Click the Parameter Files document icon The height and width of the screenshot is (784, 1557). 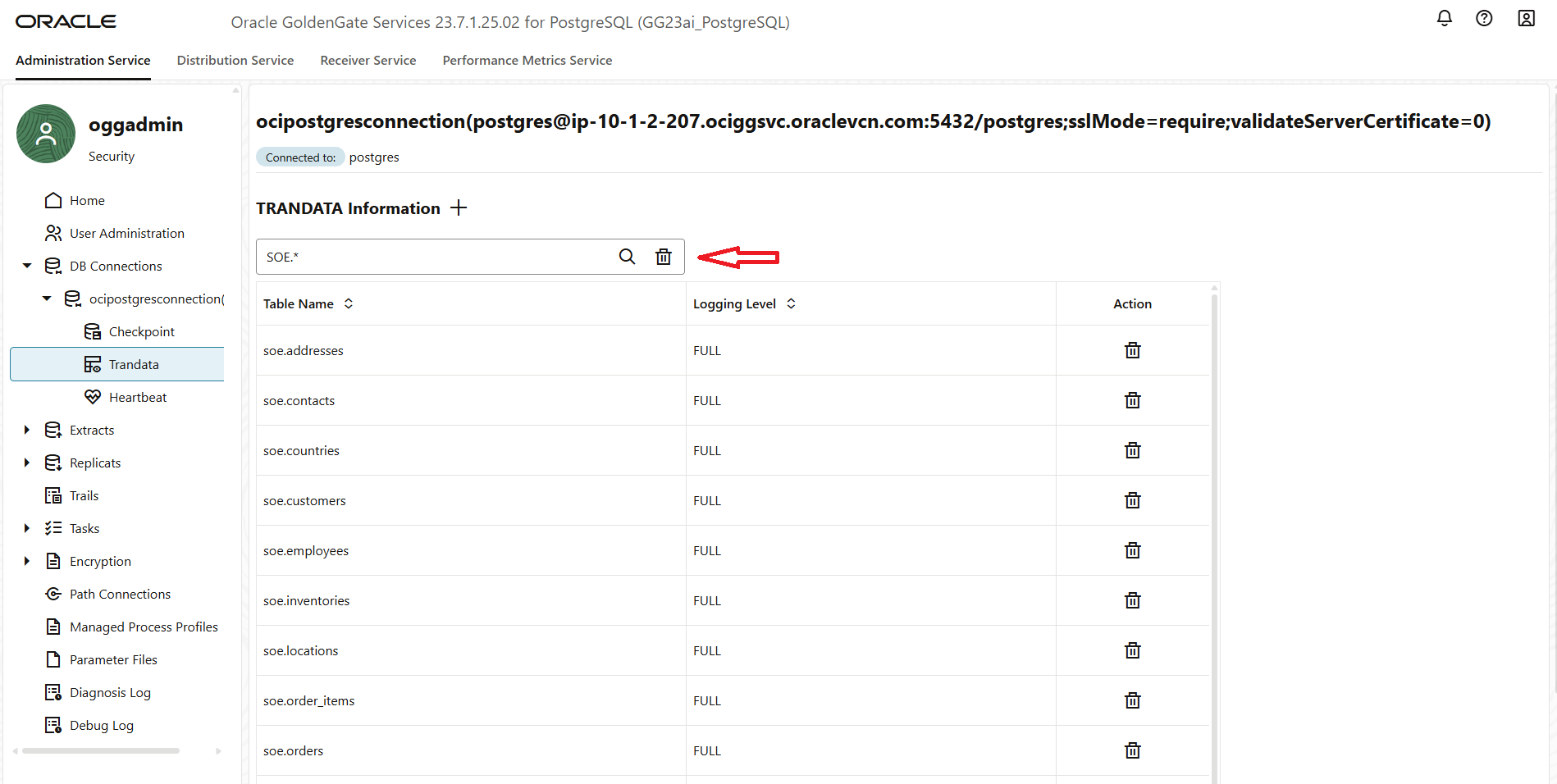(53, 659)
